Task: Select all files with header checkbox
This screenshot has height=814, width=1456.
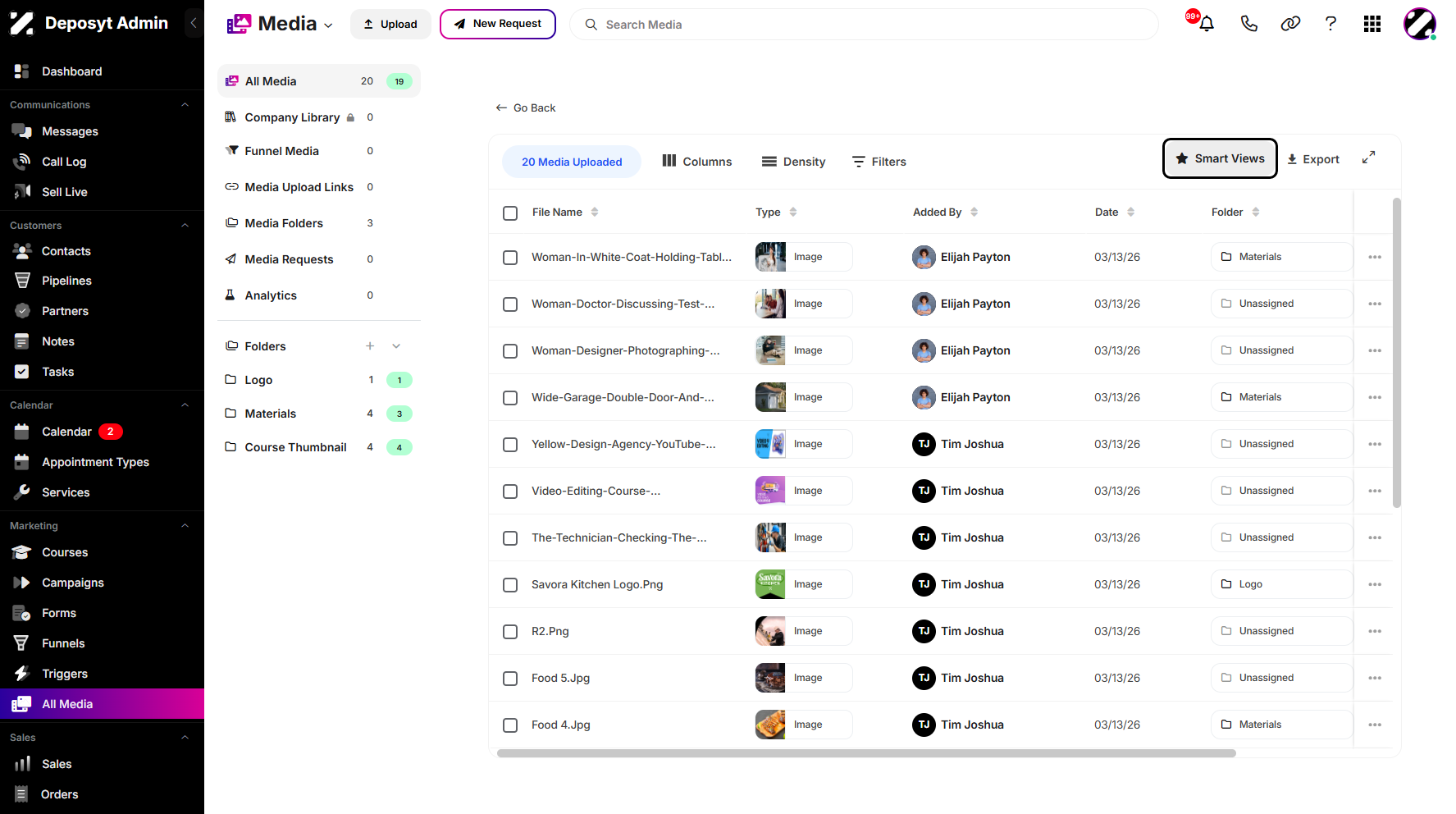Action: pyautogui.click(x=510, y=213)
